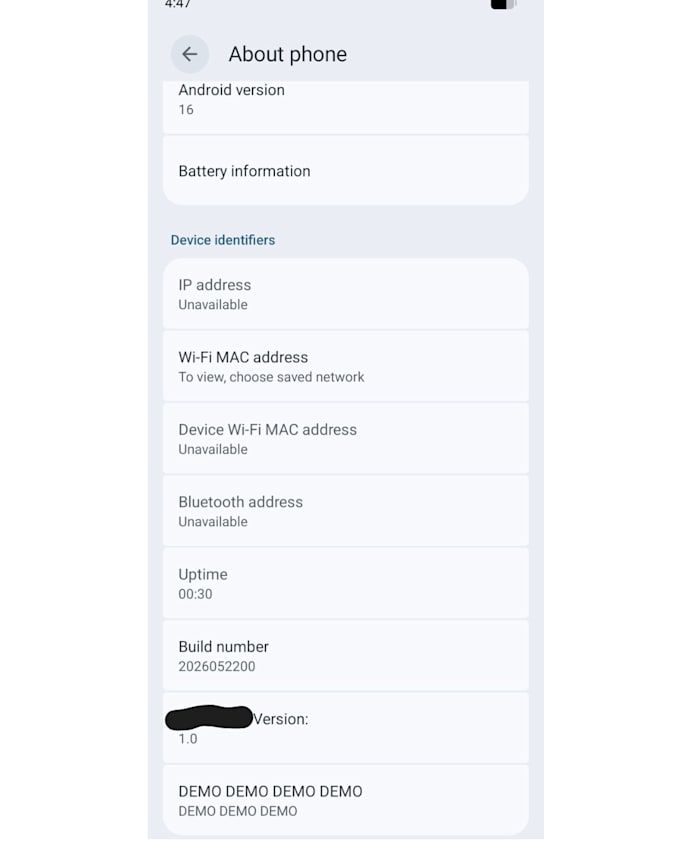Tap the Android version number 16
This screenshot has width=680, height=850.
186,110
